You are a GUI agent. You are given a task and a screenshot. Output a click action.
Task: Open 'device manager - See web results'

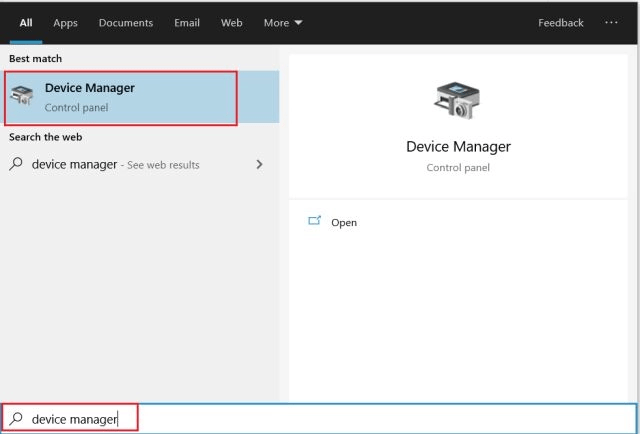115,164
